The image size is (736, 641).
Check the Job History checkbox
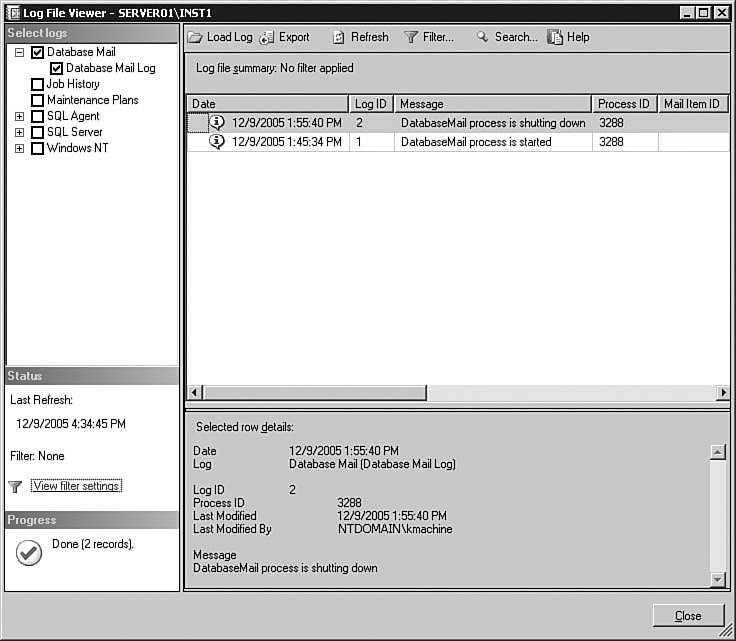pos(37,84)
